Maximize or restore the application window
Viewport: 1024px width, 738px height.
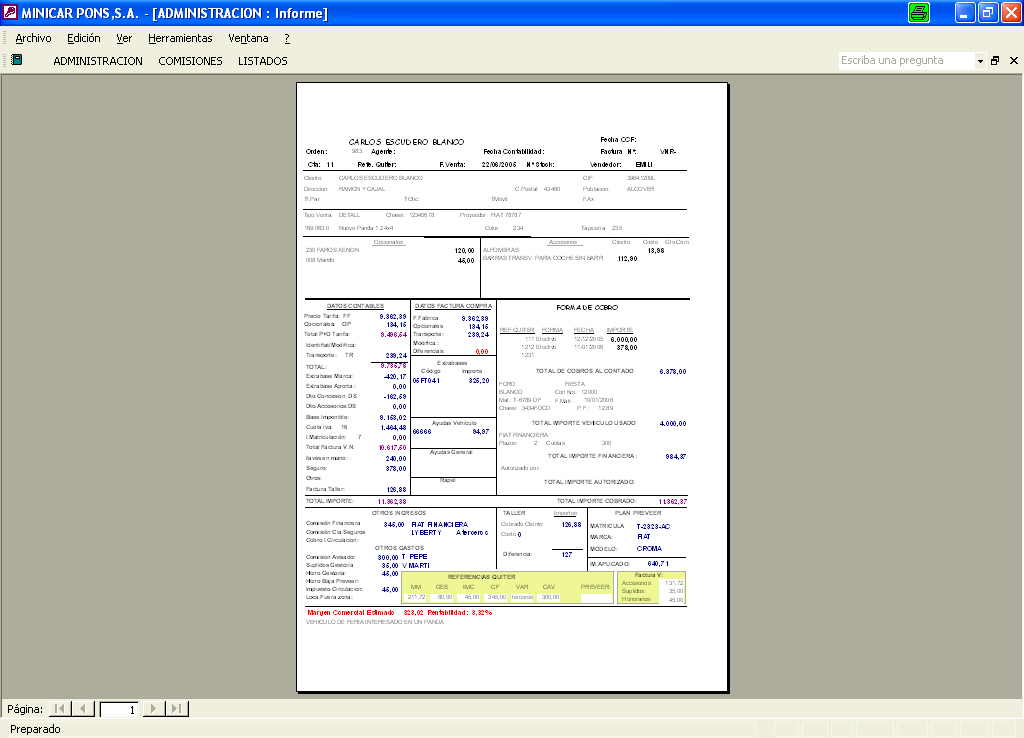coord(988,12)
